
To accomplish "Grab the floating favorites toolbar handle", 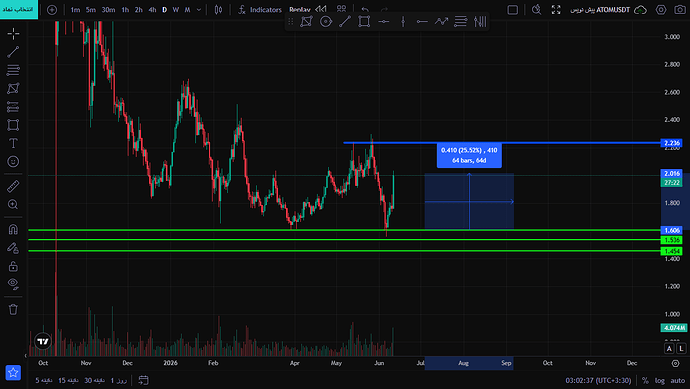I will [x=290, y=22].
